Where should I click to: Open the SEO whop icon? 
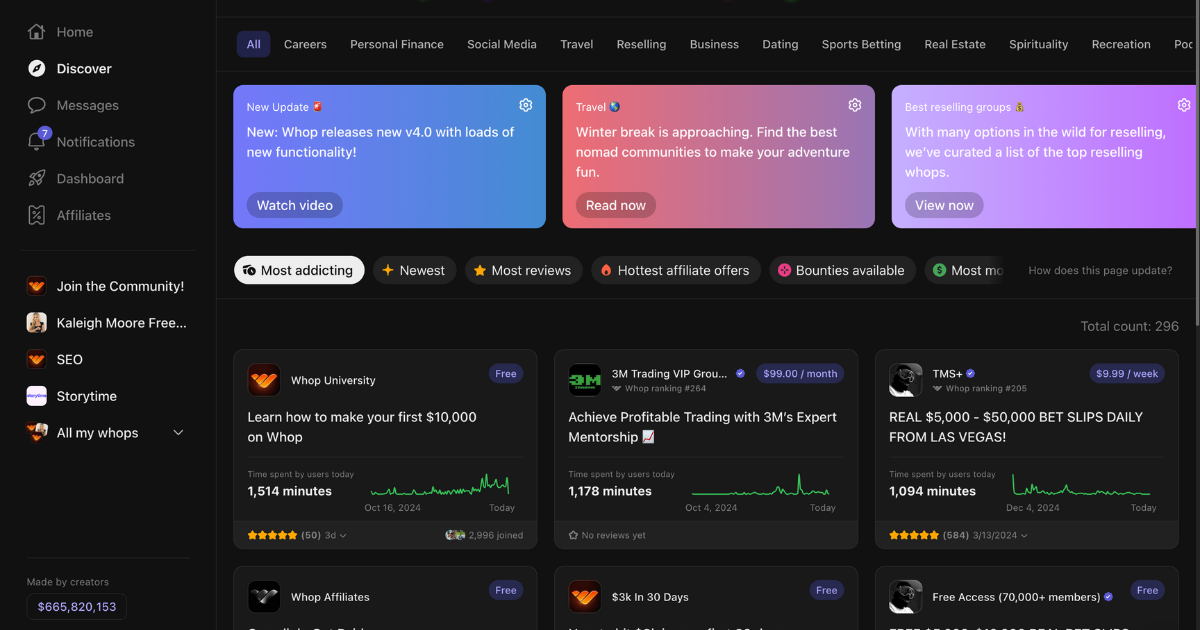click(37, 359)
